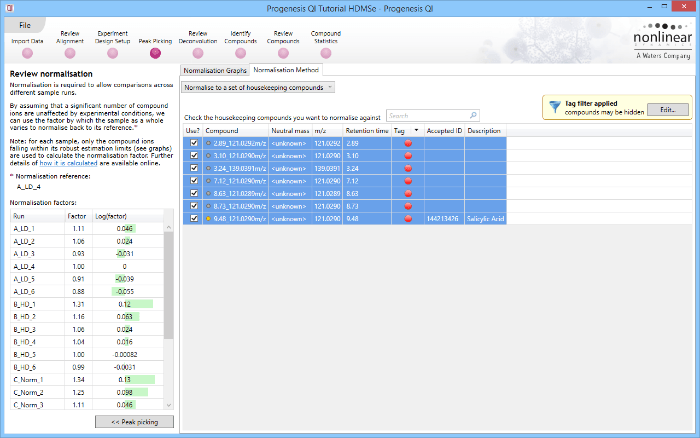
Task: Click the Salicylic Acid description cell
Action: pyautogui.click(x=485, y=219)
